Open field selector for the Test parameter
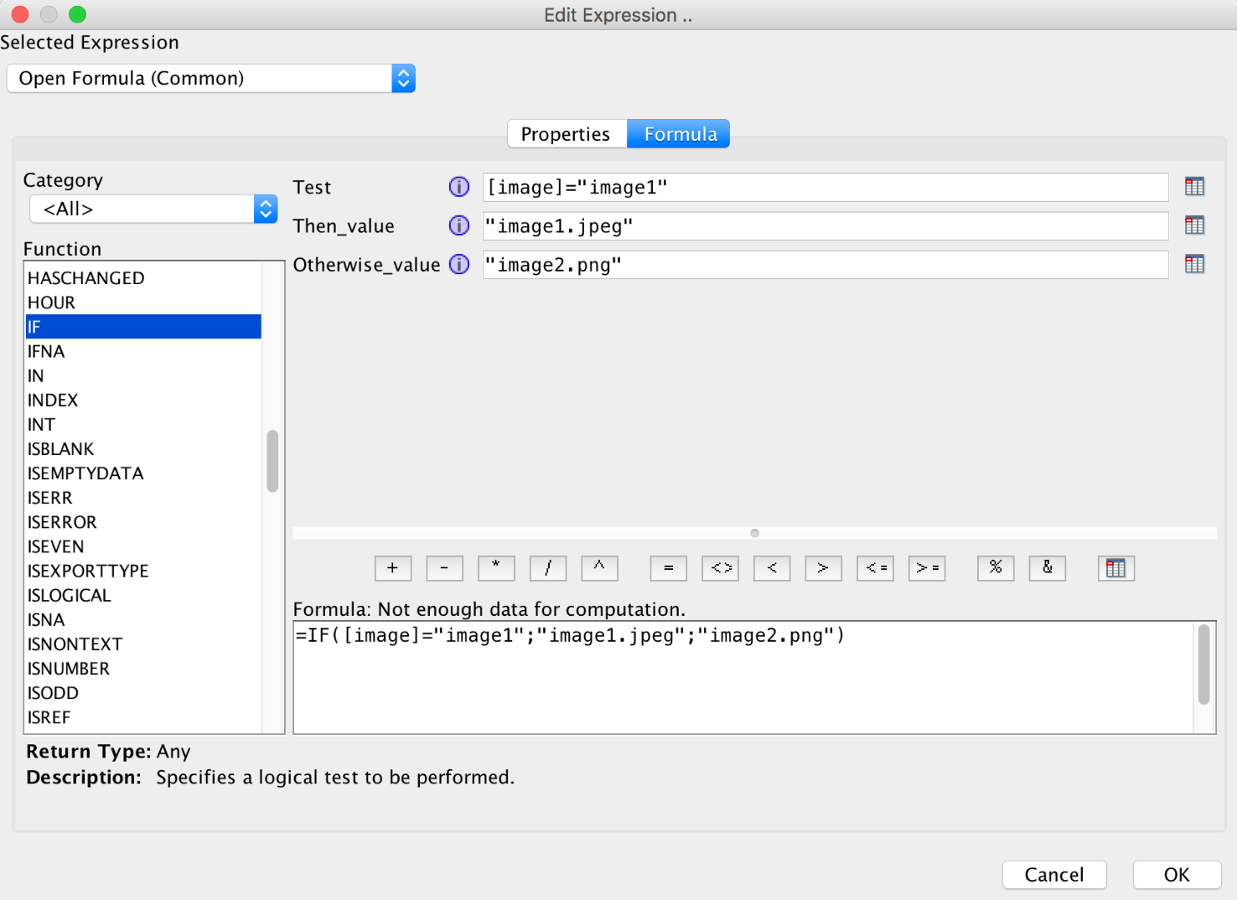This screenshot has height=900, width=1237. pyautogui.click(x=1194, y=187)
